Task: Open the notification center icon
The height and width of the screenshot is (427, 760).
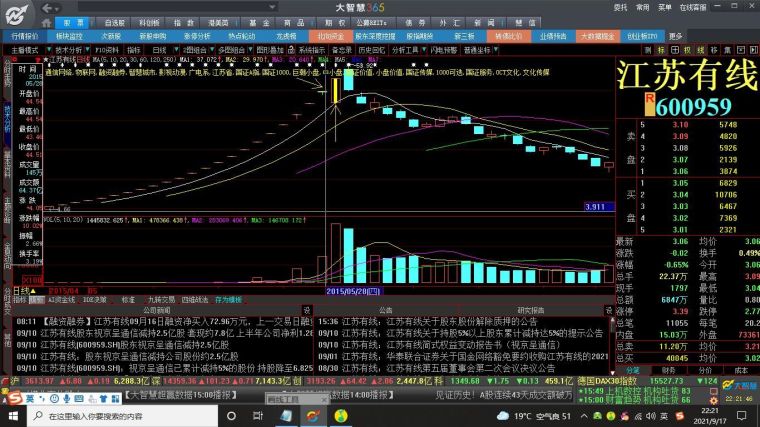Action: click(742, 416)
